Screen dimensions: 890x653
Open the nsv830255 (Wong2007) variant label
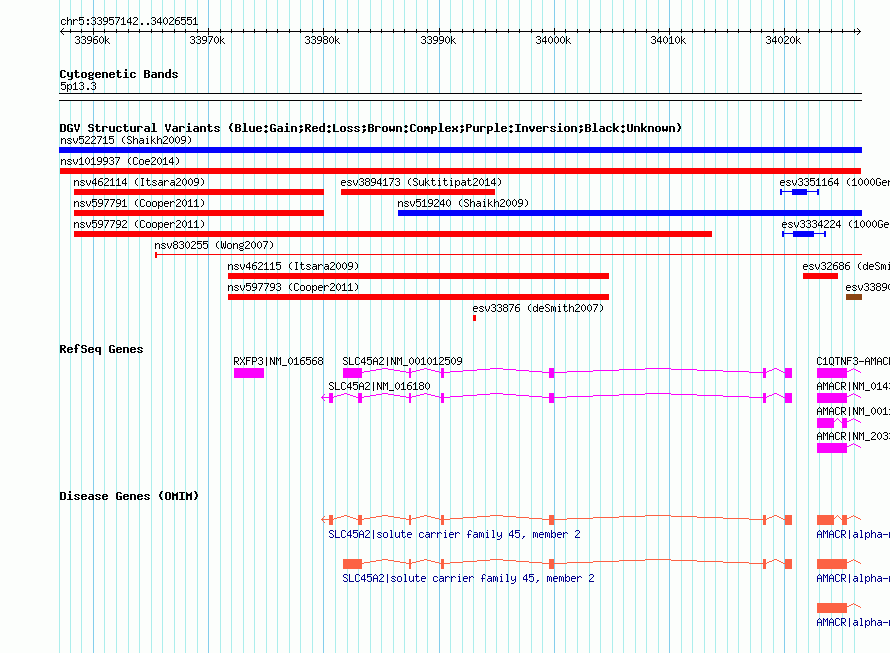point(214,245)
